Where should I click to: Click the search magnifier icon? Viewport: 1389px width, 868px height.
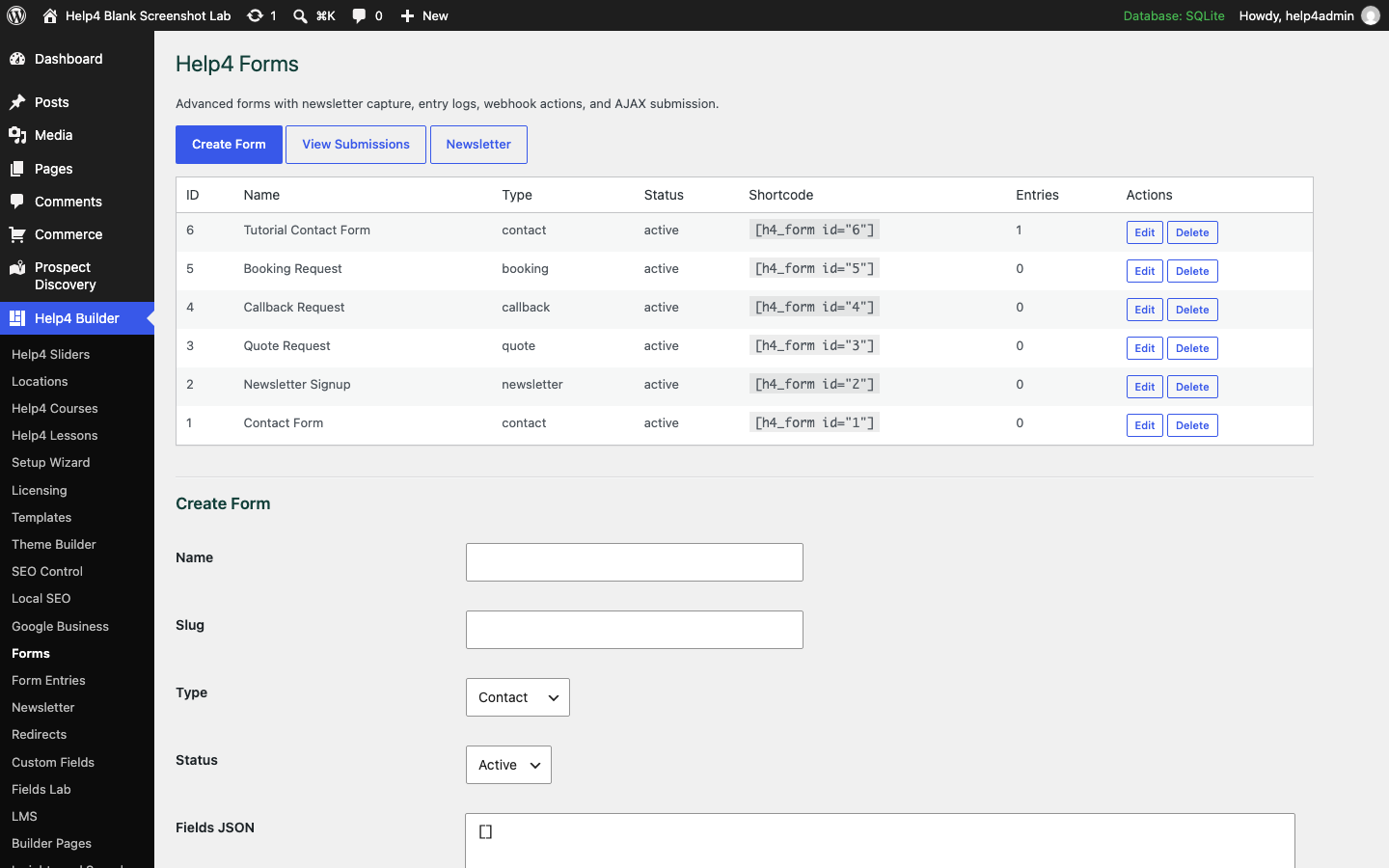[x=300, y=15]
